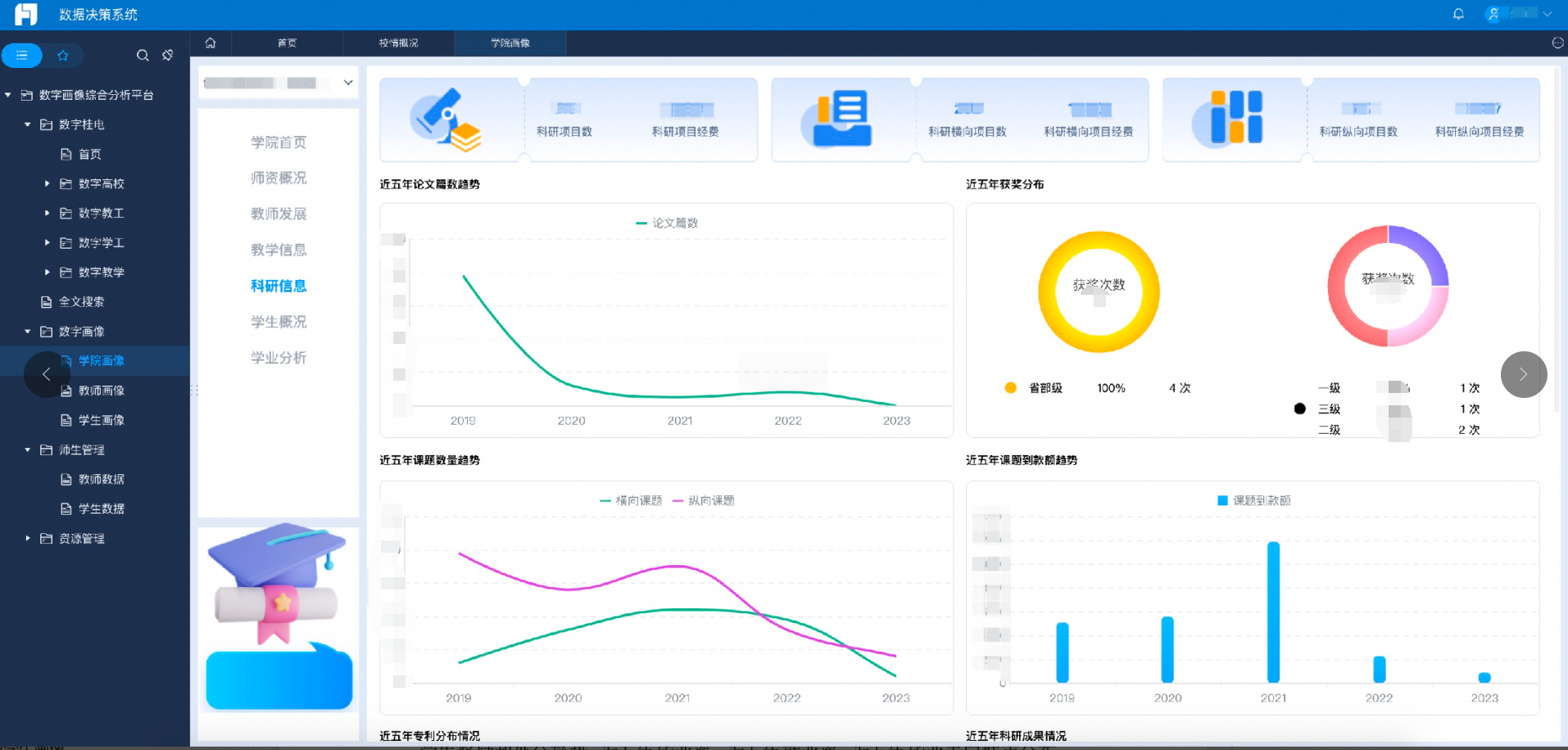Viewport: 1568px width, 750px height.
Task: Toggle the 论文篇数 legend series
Action: pos(667,223)
